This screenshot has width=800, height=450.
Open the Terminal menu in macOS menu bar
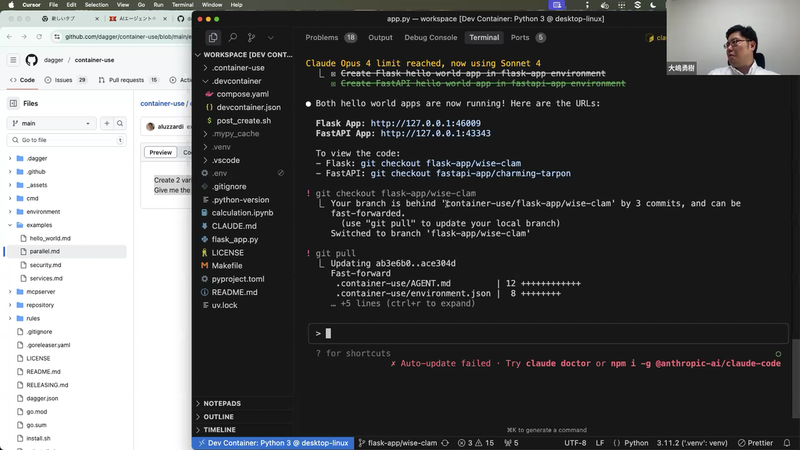click(x=182, y=5)
